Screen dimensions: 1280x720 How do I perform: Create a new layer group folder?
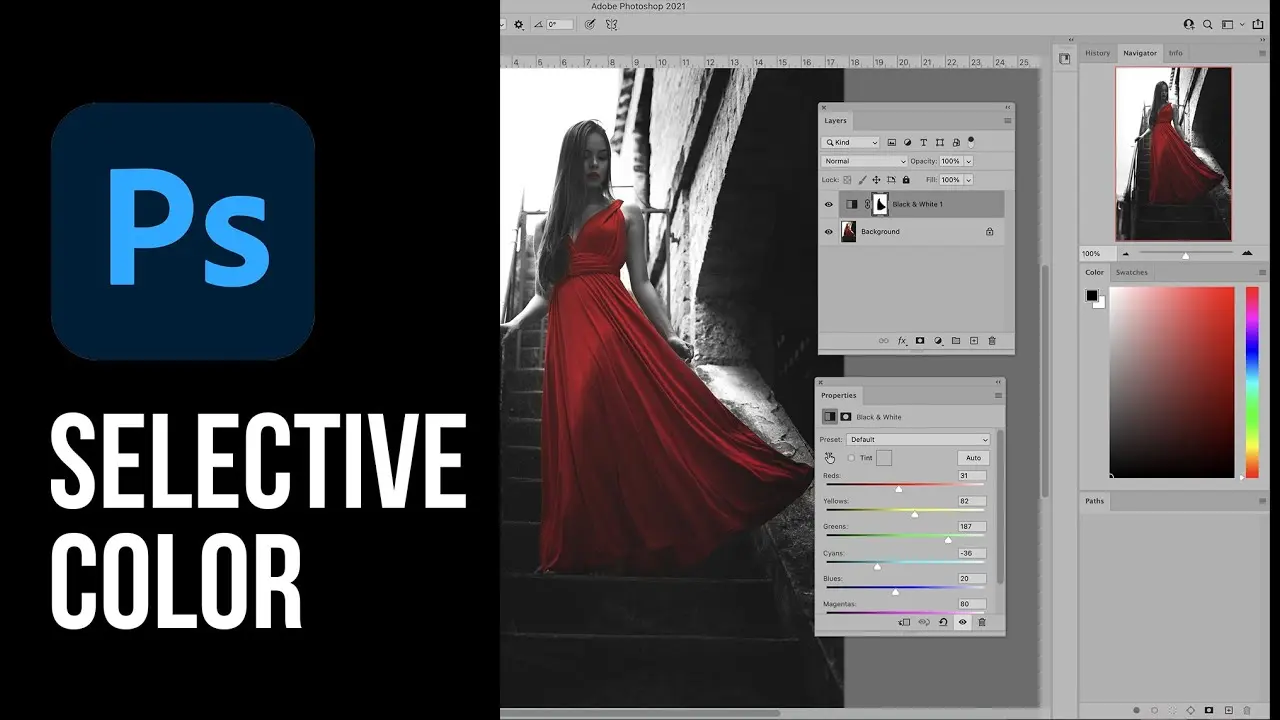956,341
